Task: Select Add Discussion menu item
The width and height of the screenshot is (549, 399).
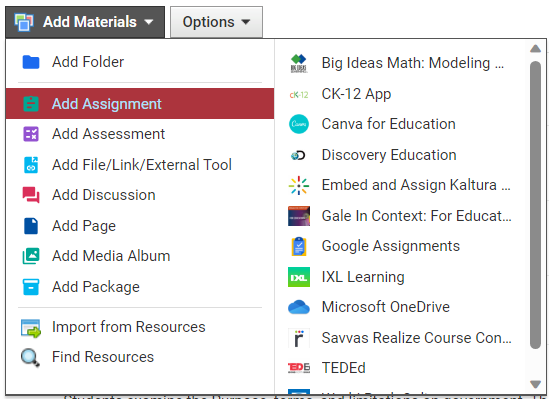Action: click(140, 195)
